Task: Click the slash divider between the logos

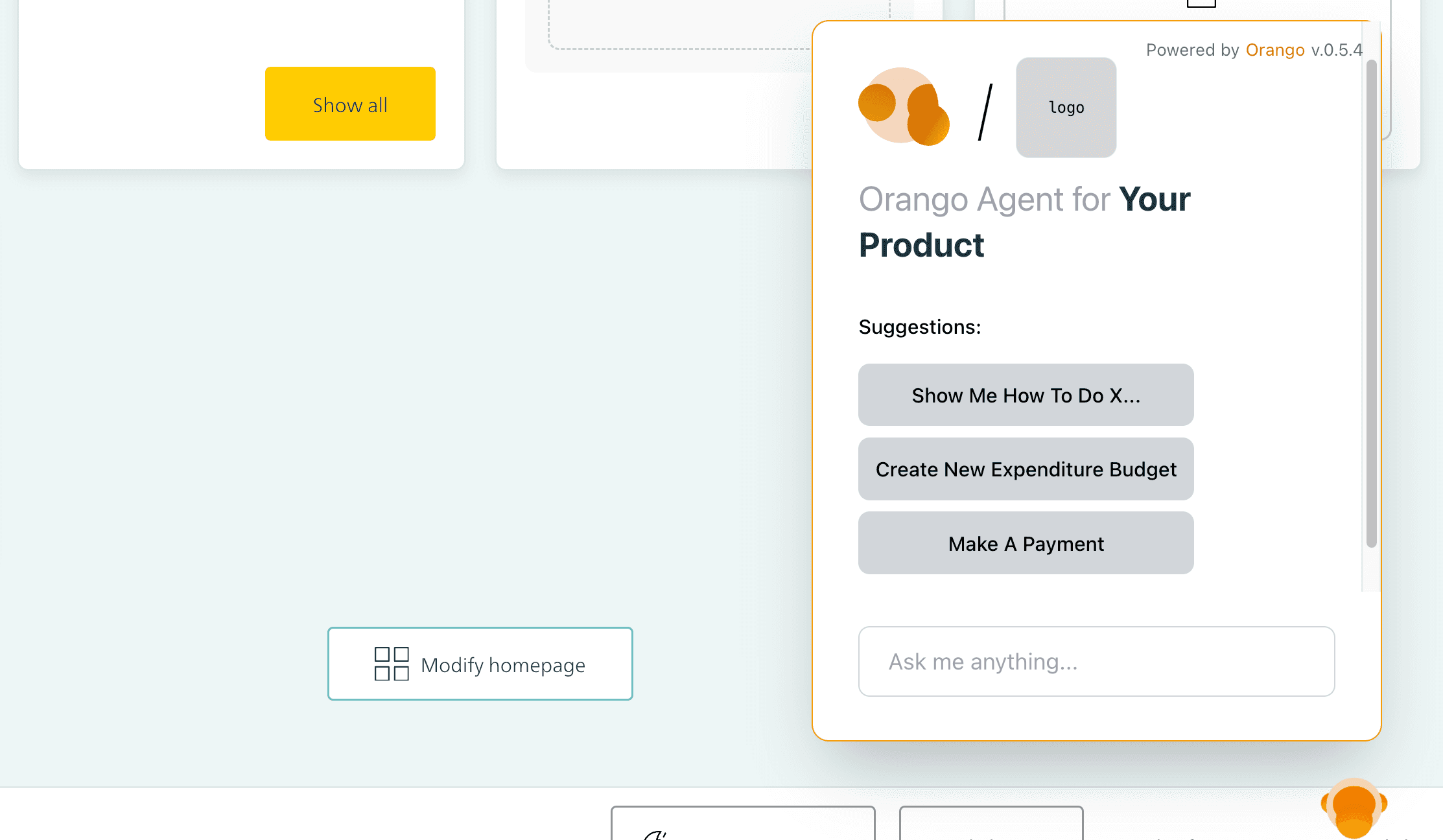Action: coord(985,111)
